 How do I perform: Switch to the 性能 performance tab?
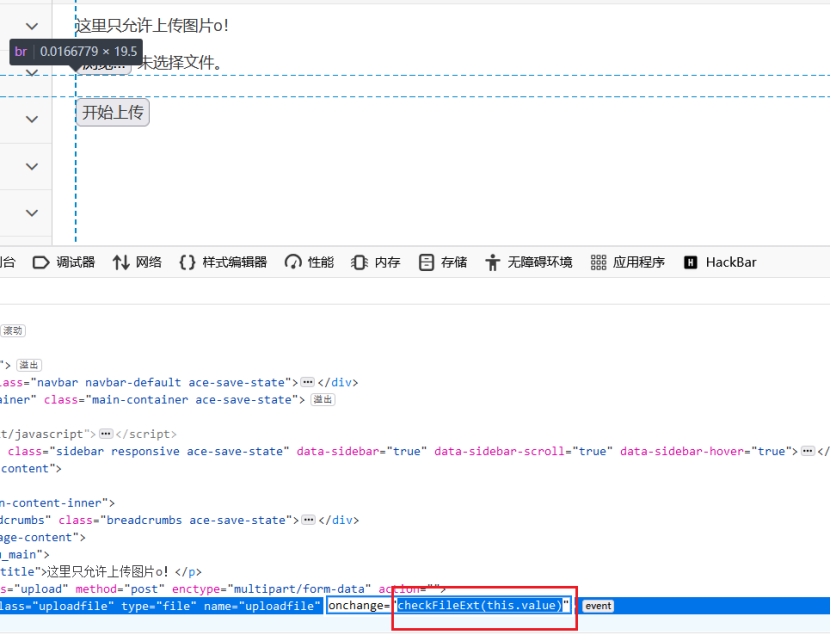point(310,262)
